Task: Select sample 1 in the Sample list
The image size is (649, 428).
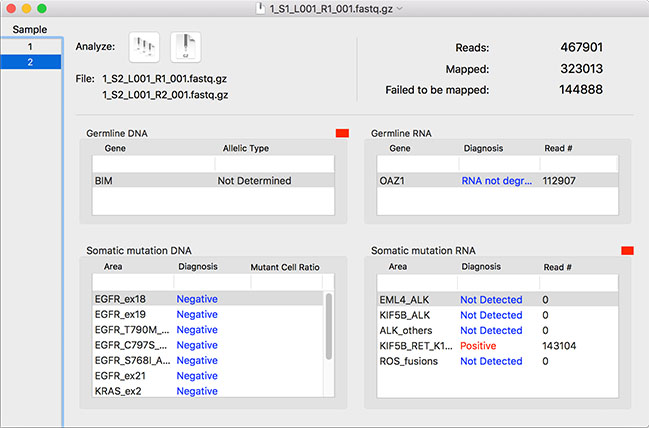Action: point(31,46)
